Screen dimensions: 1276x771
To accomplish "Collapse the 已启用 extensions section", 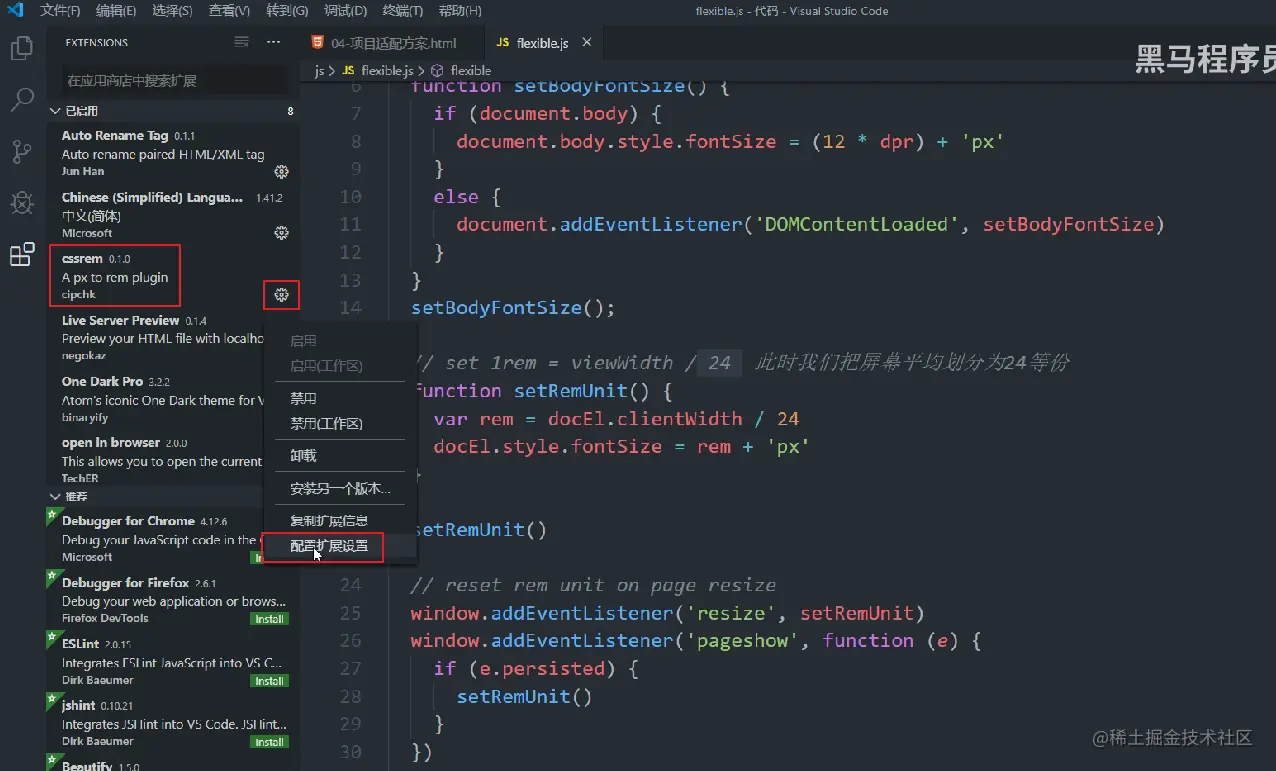I will pyautogui.click(x=55, y=111).
